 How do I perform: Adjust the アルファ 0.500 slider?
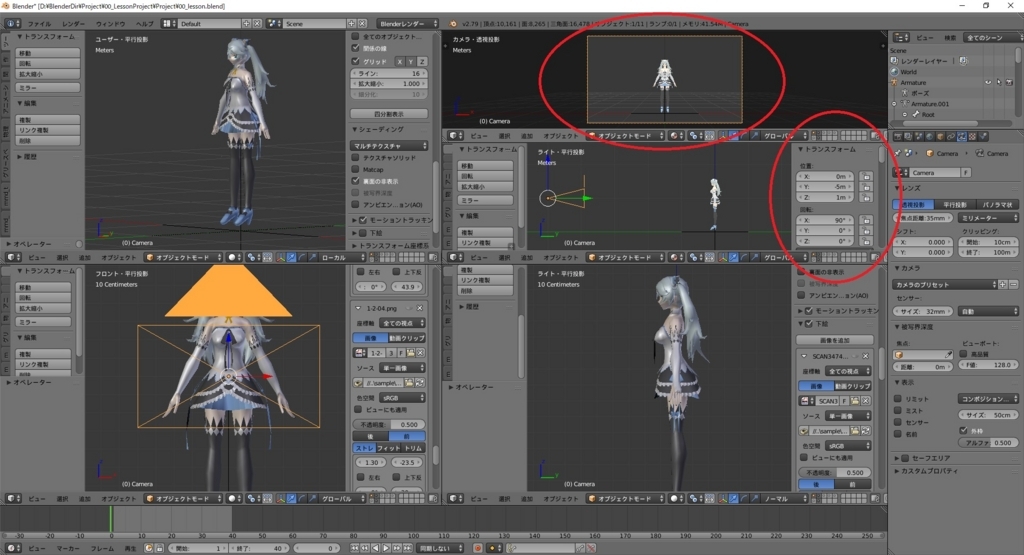tap(989, 443)
